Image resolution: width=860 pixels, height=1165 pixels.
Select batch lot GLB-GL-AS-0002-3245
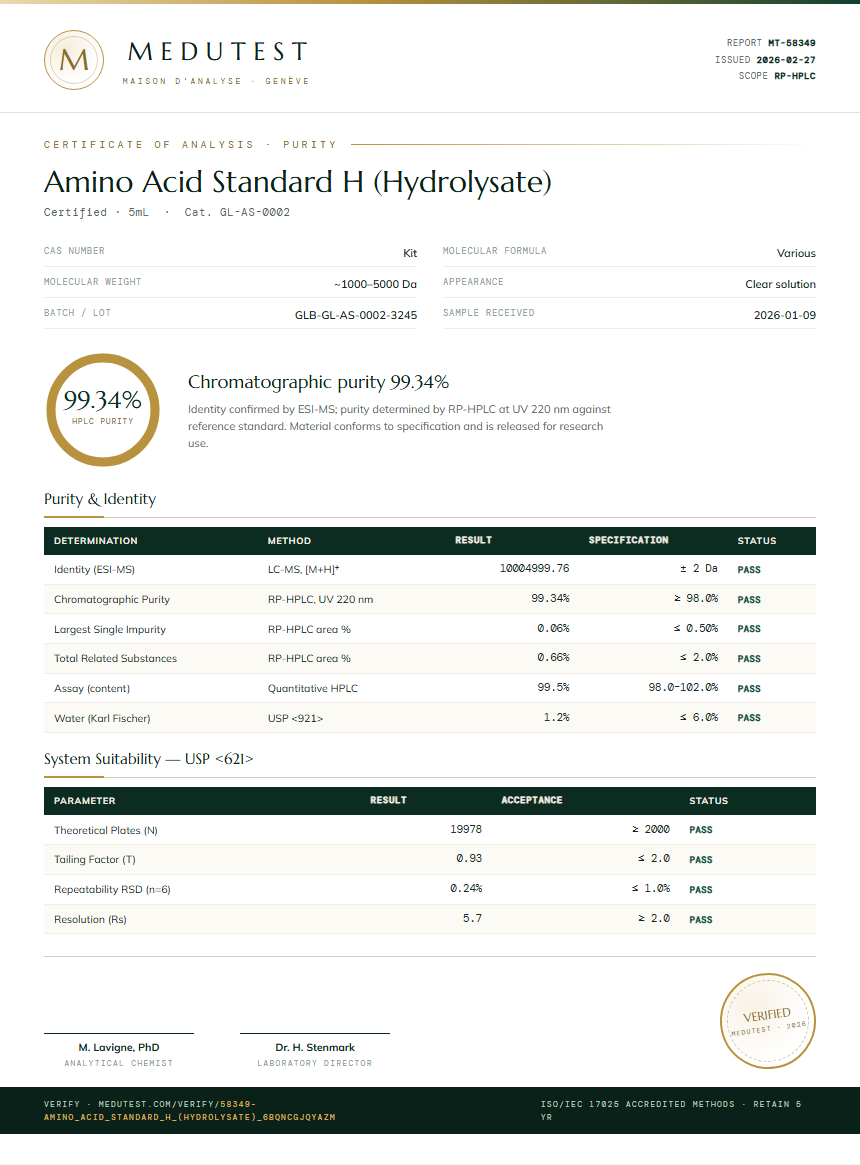(x=356, y=315)
